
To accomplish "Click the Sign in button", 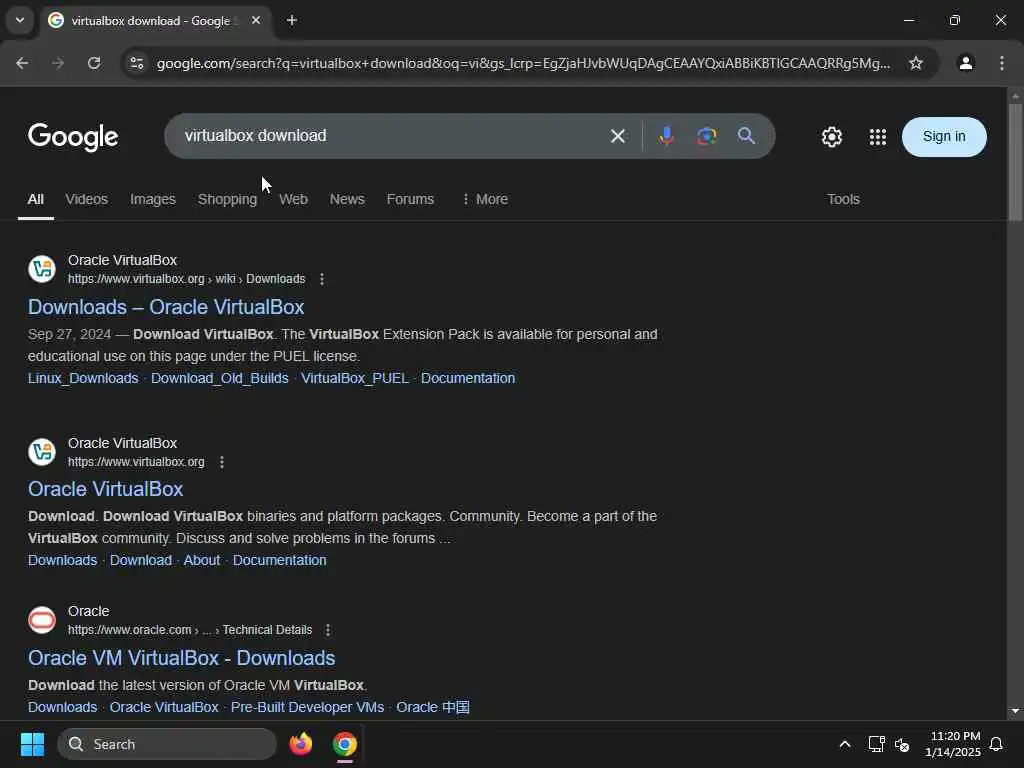I will click(944, 137).
